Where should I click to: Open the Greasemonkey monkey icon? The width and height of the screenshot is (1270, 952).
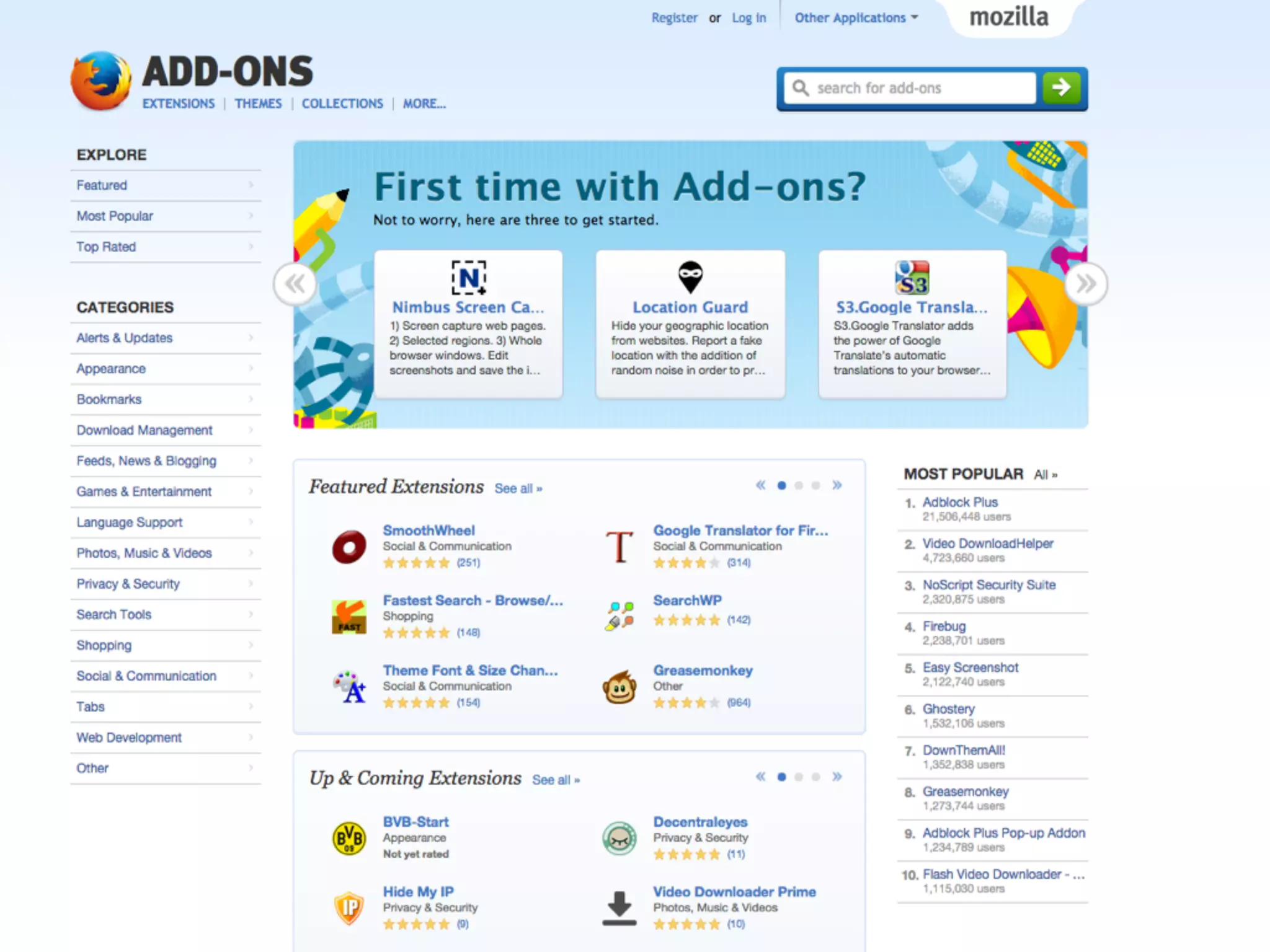(x=619, y=687)
